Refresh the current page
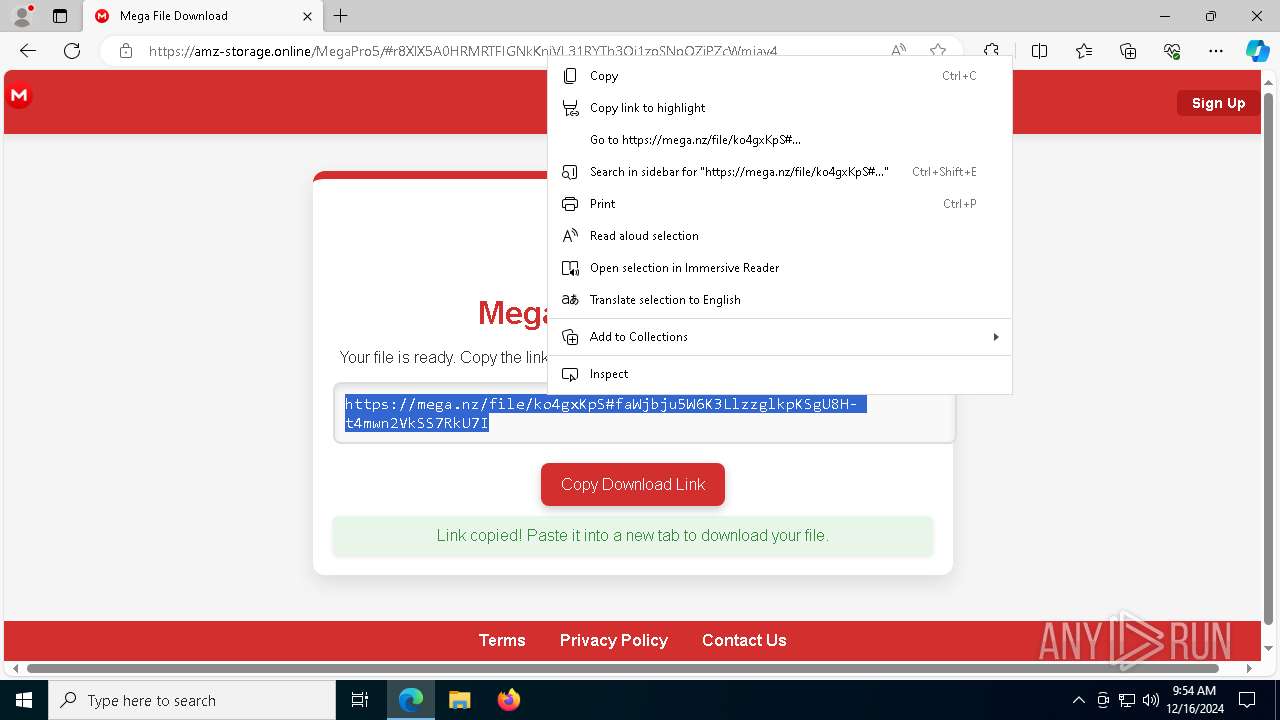Viewport: 1280px width, 720px height. coord(72,51)
